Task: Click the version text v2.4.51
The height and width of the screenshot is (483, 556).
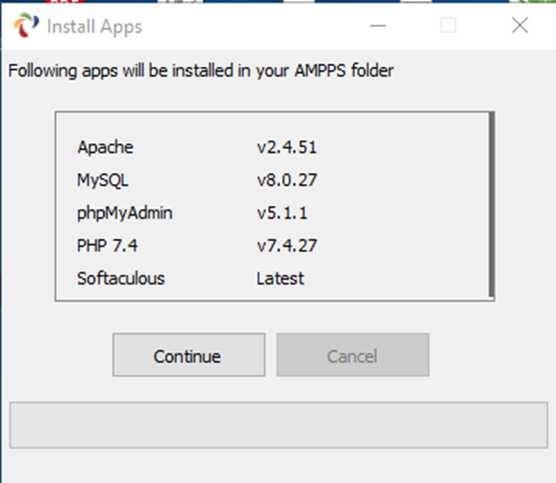Action: tap(287, 147)
